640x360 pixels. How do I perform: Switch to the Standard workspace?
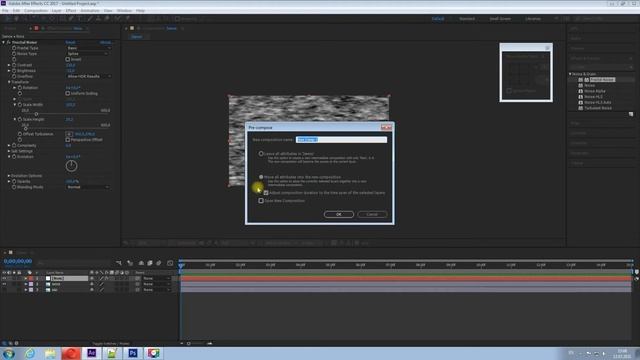tap(467, 19)
